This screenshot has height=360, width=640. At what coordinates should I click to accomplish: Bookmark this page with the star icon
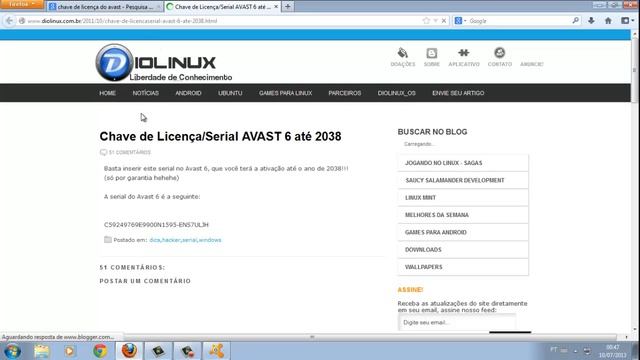[427, 21]
